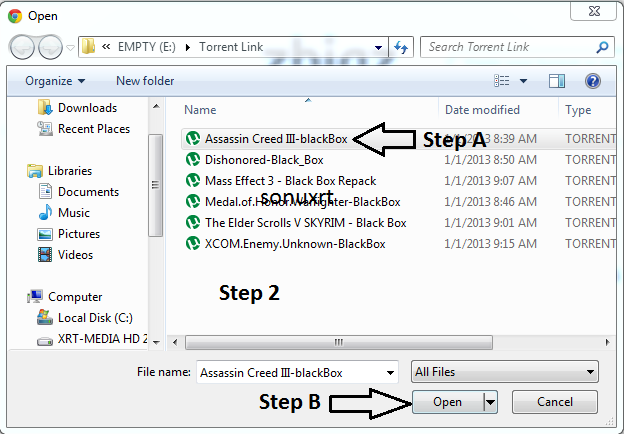This screenshot has height=441, width=625.
Task: Select Assassin Creed III-blackBox torrent file
Action: [x=276, y=139]
